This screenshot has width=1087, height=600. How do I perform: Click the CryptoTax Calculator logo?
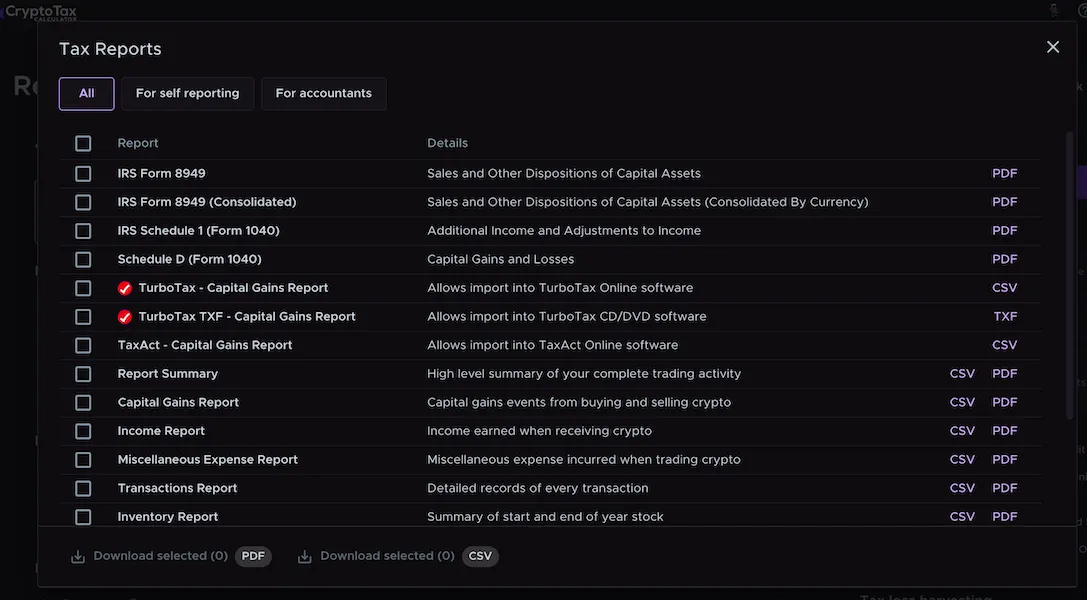40,12
